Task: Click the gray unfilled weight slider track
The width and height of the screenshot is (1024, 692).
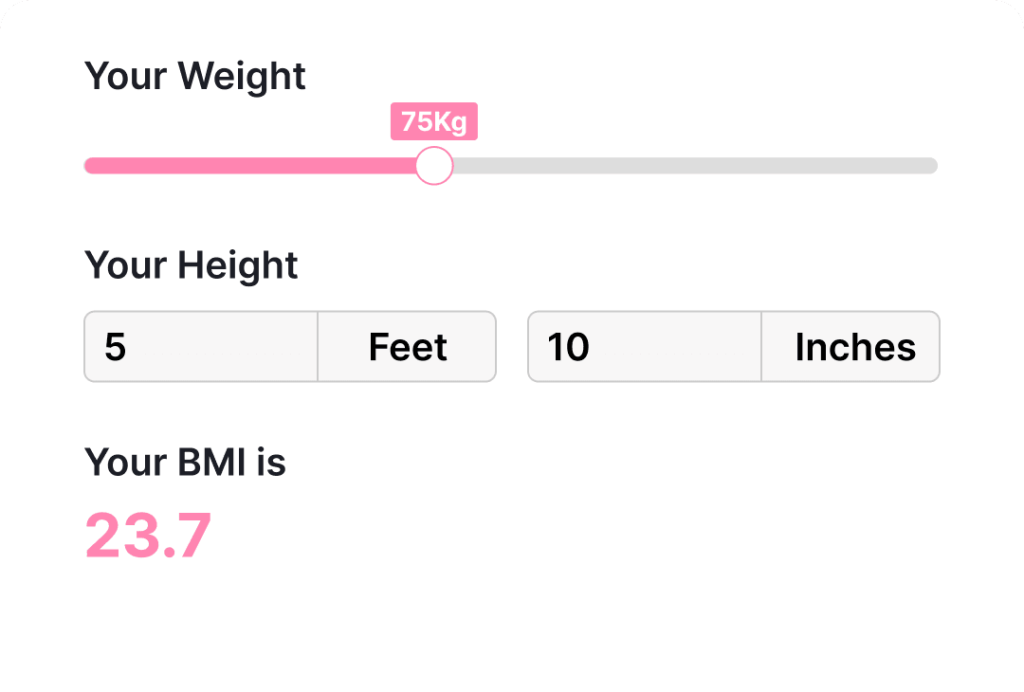Action: (x=690, y=166)
